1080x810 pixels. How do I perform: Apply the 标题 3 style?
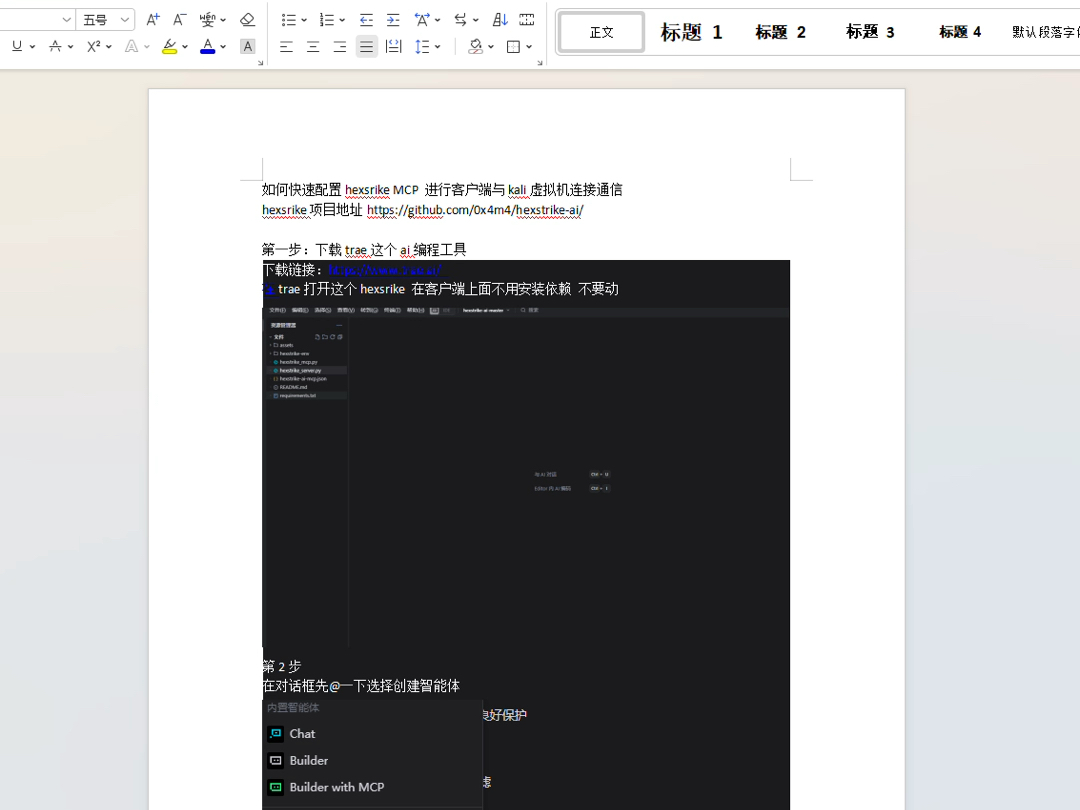[x=870, y=32]
